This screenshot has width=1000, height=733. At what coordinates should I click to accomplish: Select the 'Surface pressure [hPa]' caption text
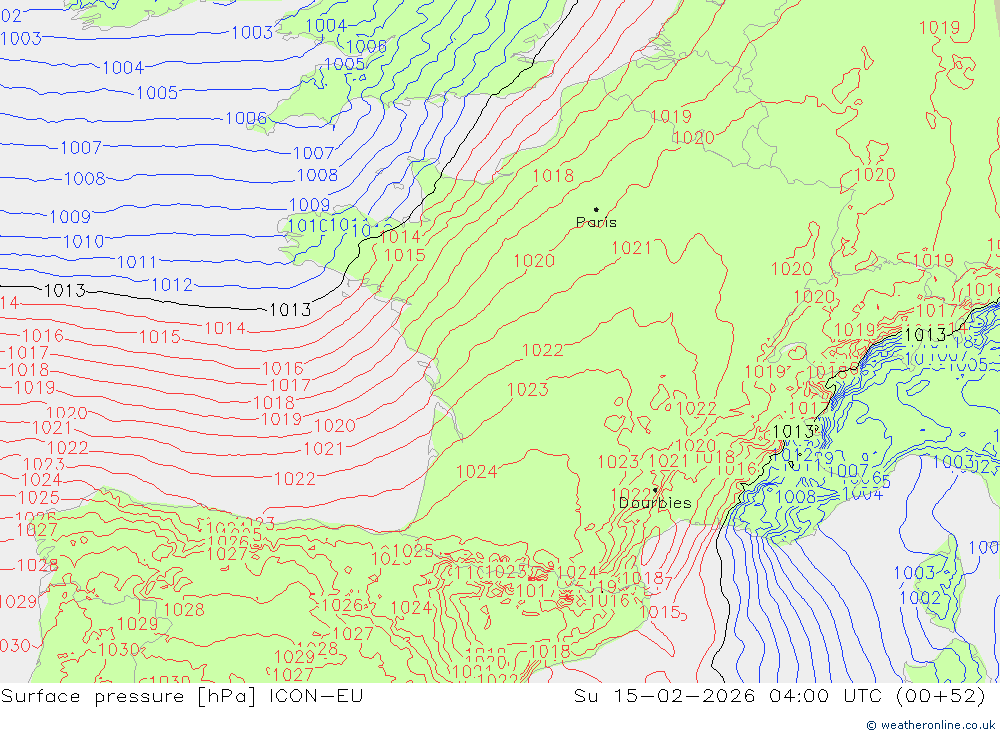tap(128, 696)
